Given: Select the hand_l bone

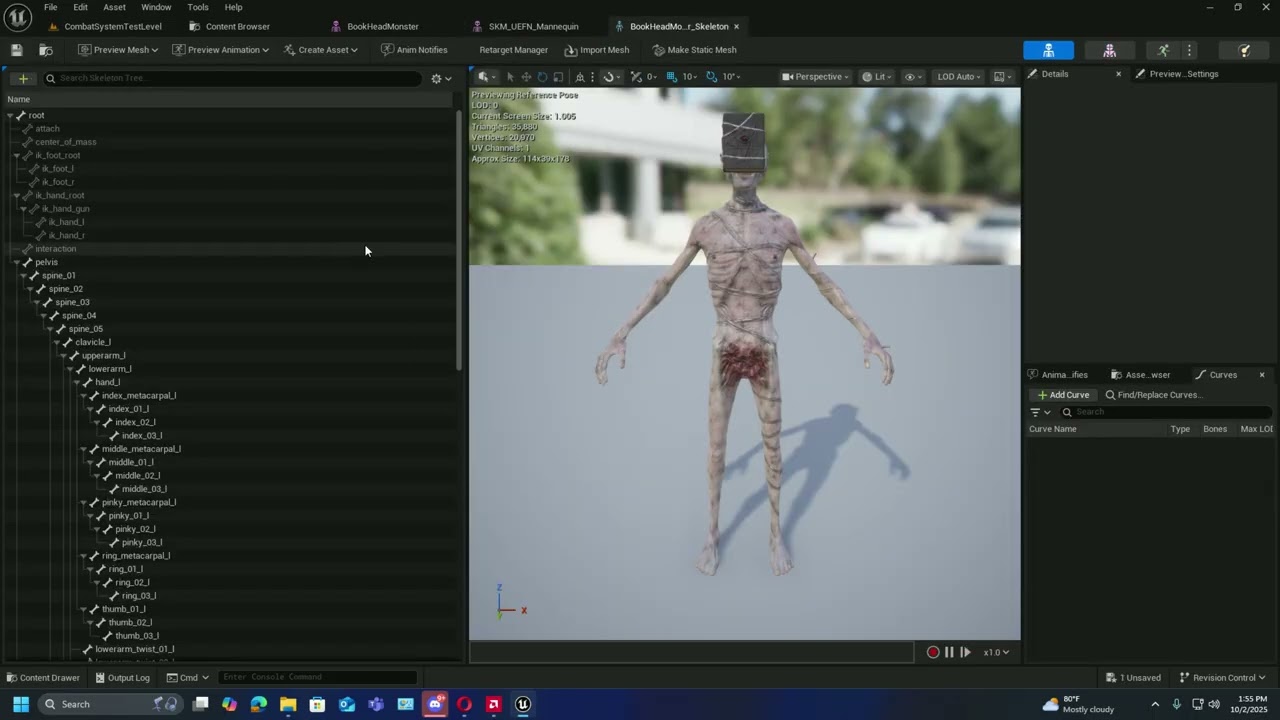Looking at the screenshot, I should tap(107, 382).
